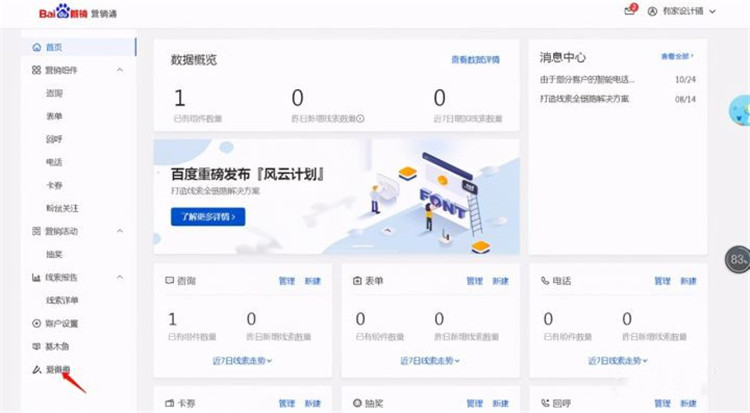Click the 爱番番 icon in the sidebar
Viewport: 750px width, 413px height.
37,370
